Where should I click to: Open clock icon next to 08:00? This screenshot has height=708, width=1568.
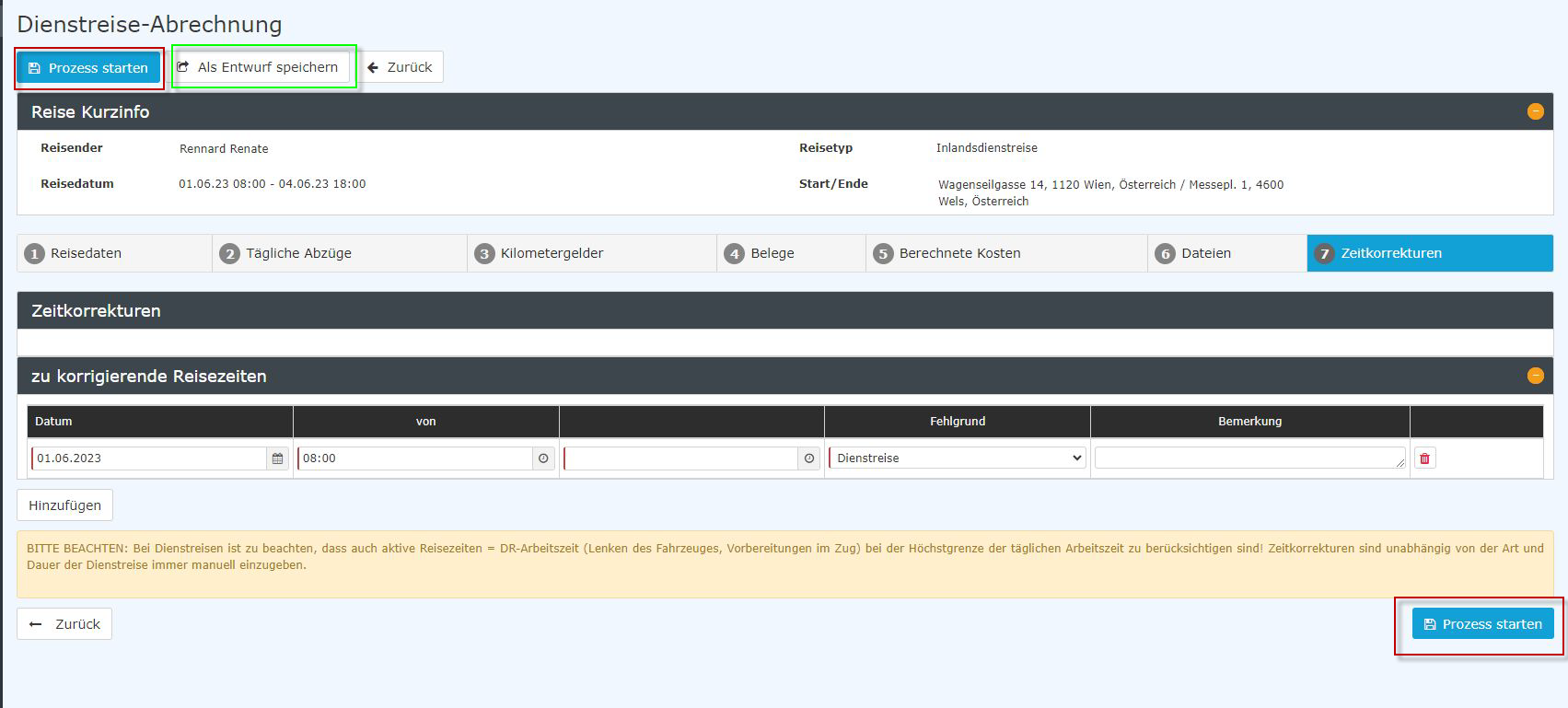click(543, 458)
